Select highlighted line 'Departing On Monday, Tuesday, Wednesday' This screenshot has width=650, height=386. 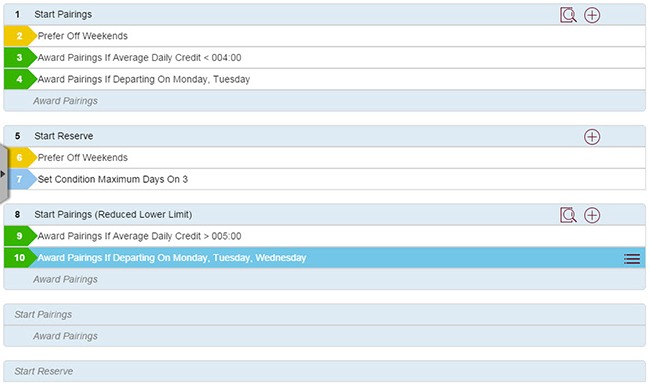pos(325,257)
